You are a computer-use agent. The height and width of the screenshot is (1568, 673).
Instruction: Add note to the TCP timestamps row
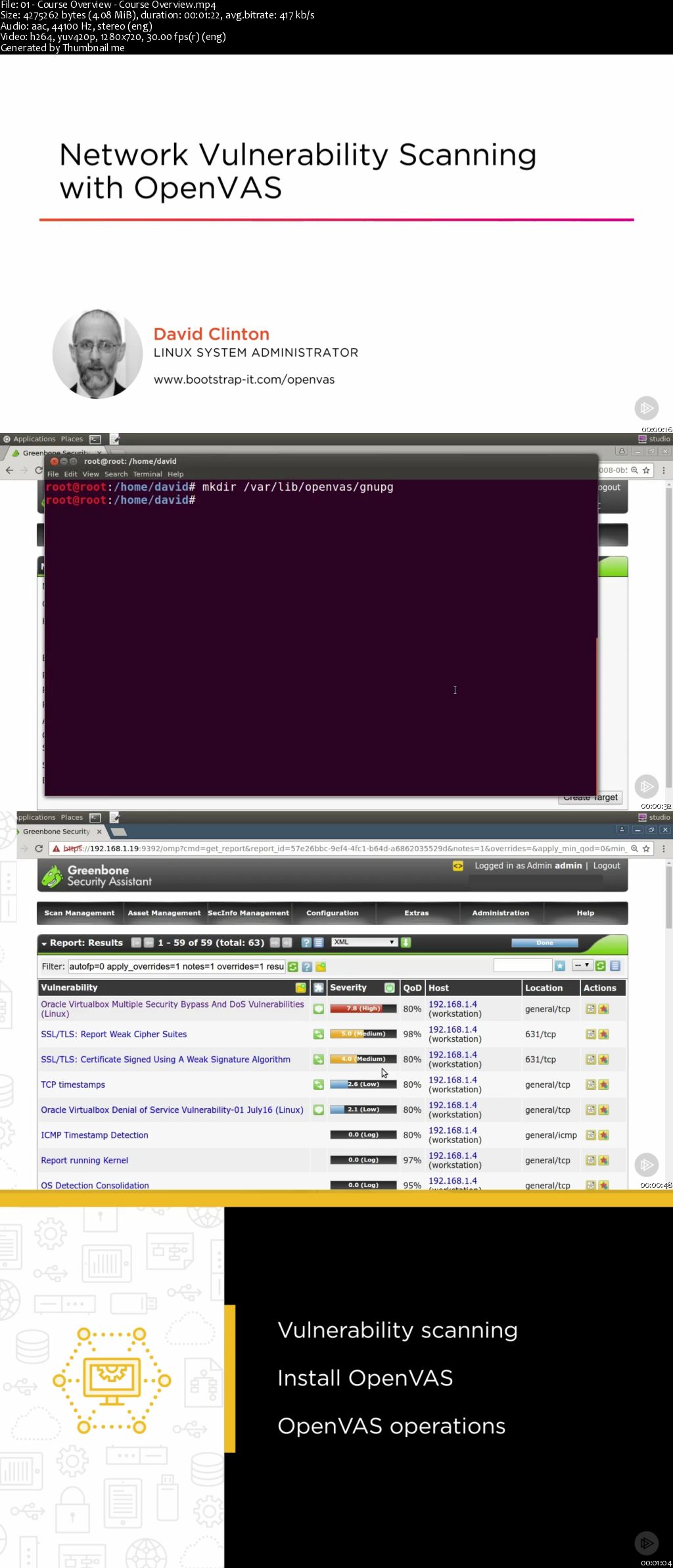pos(591,1085)
